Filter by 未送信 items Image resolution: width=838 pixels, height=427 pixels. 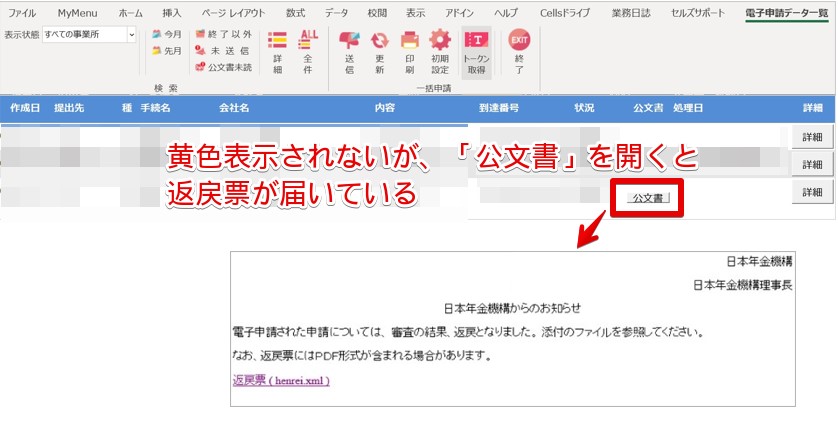click(223, 51)
